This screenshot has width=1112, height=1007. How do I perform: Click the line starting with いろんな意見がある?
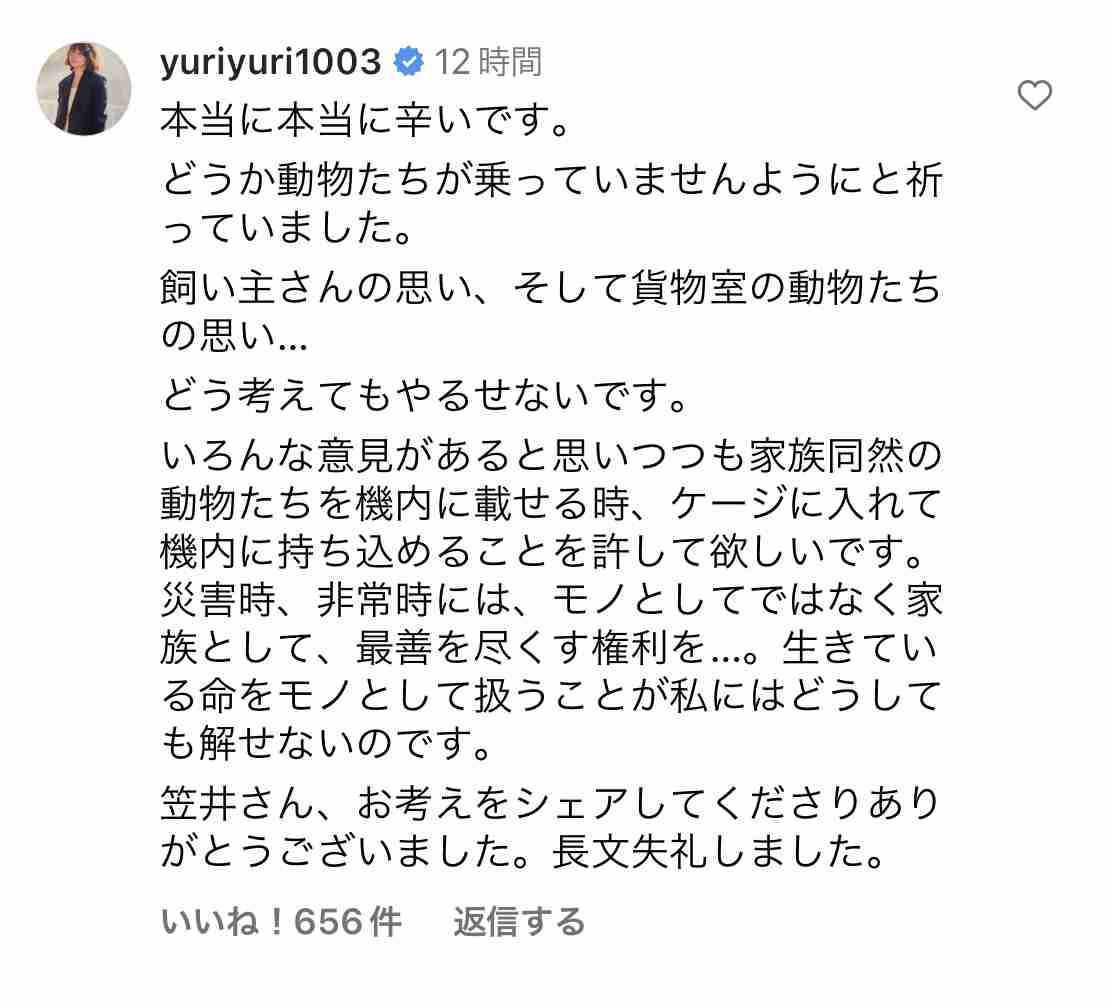click(x=551, y=455)
